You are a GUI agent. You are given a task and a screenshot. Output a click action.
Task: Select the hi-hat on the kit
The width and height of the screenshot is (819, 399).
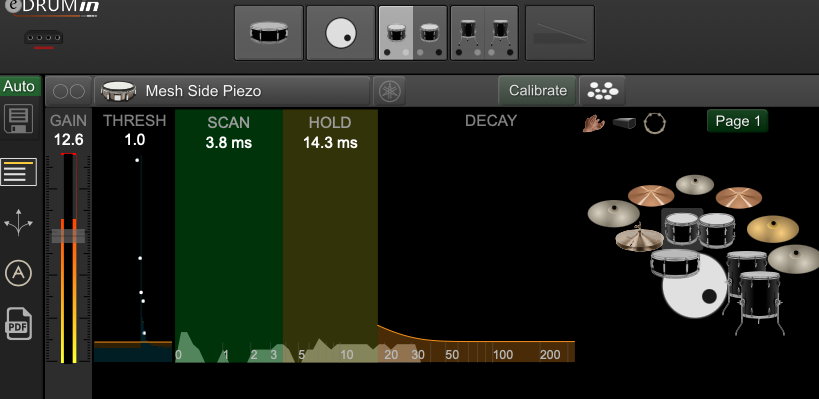click(x=639, y=239)
